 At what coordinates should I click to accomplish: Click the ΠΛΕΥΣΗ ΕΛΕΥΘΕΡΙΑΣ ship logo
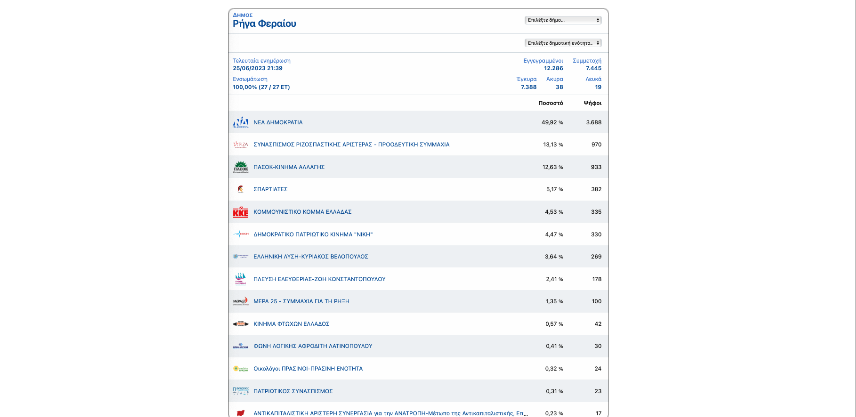241,279
